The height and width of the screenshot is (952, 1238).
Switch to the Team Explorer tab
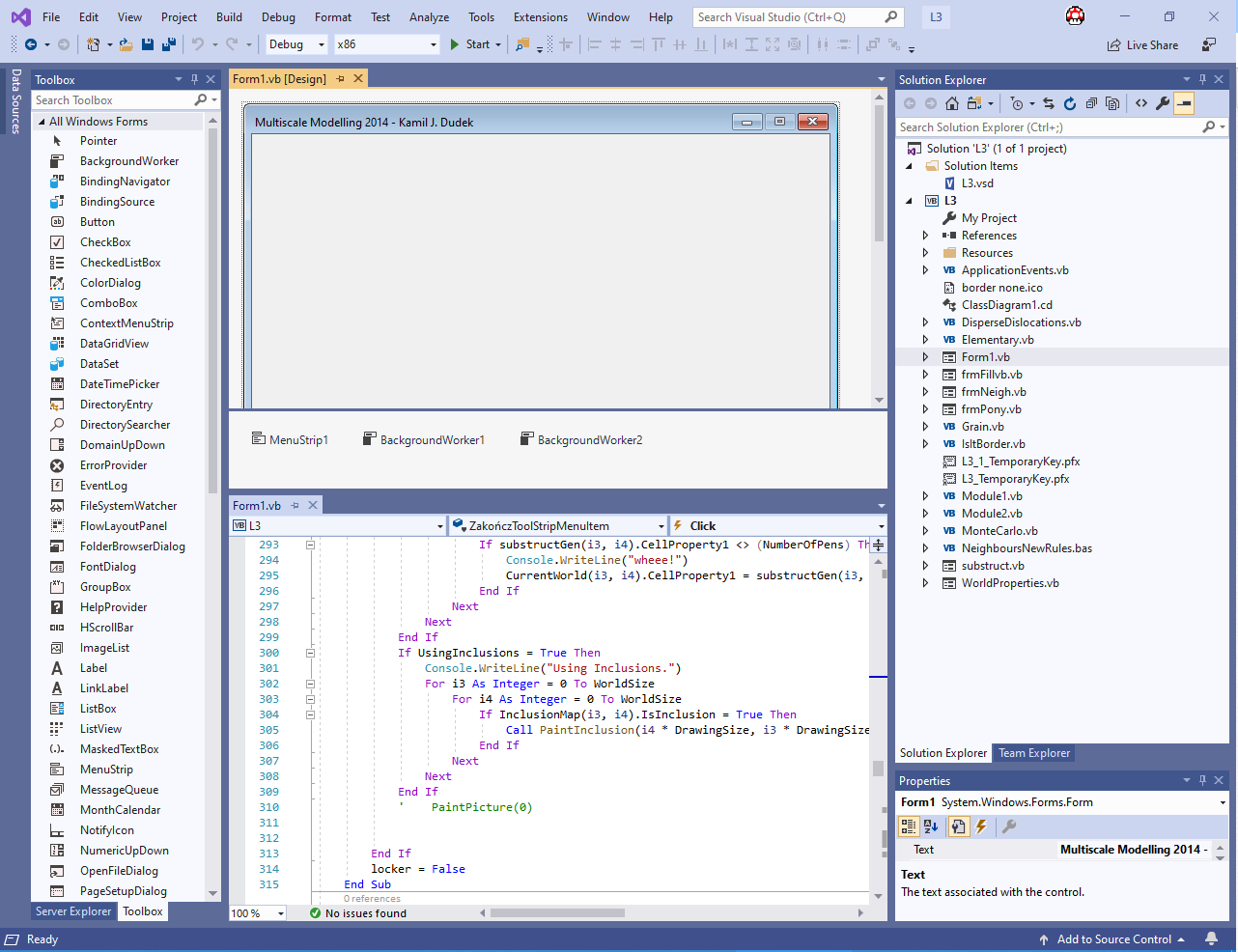point(1034,753)
